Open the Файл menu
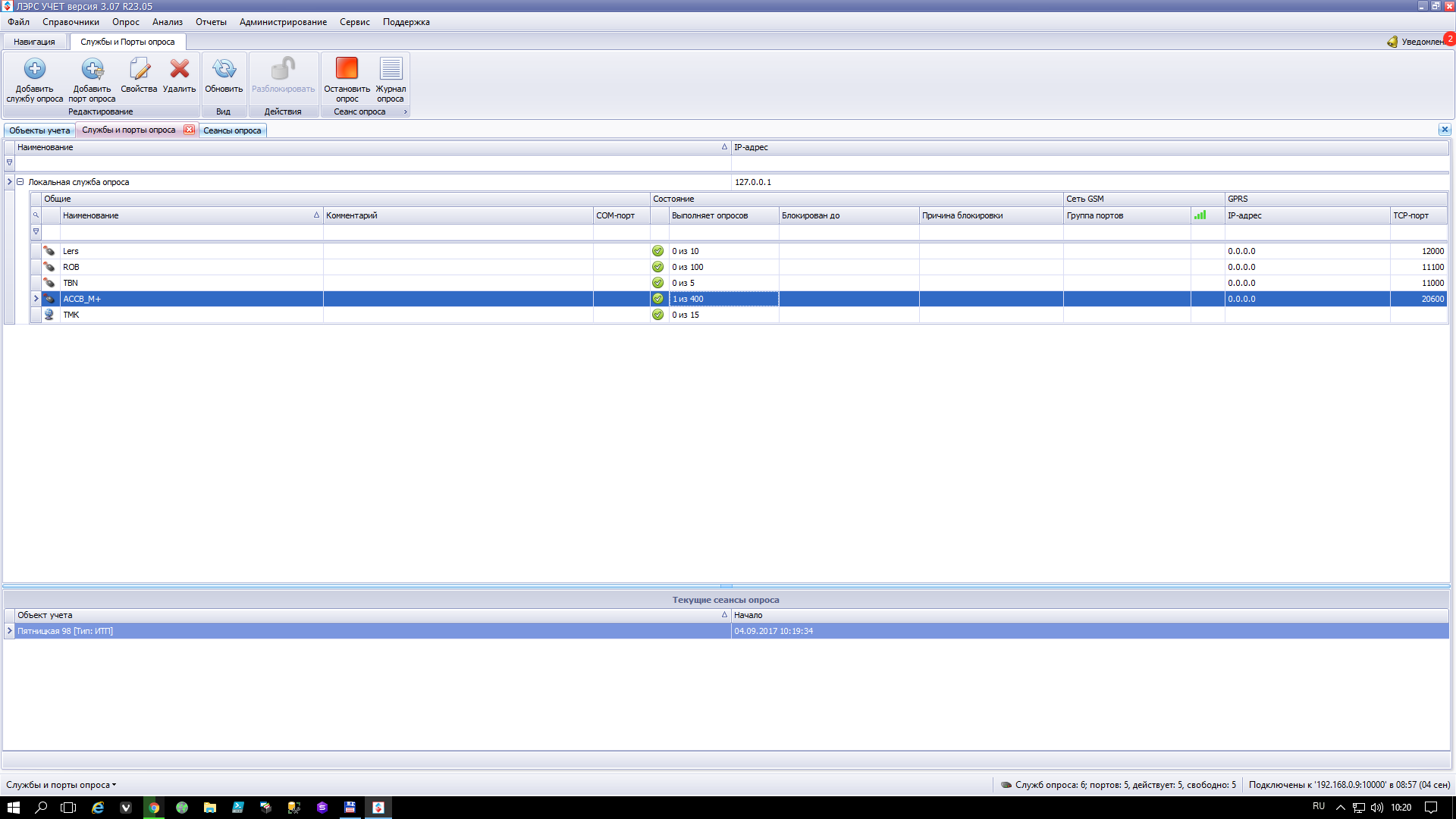This screenshot has width=1456, height=819. point(19,22)
